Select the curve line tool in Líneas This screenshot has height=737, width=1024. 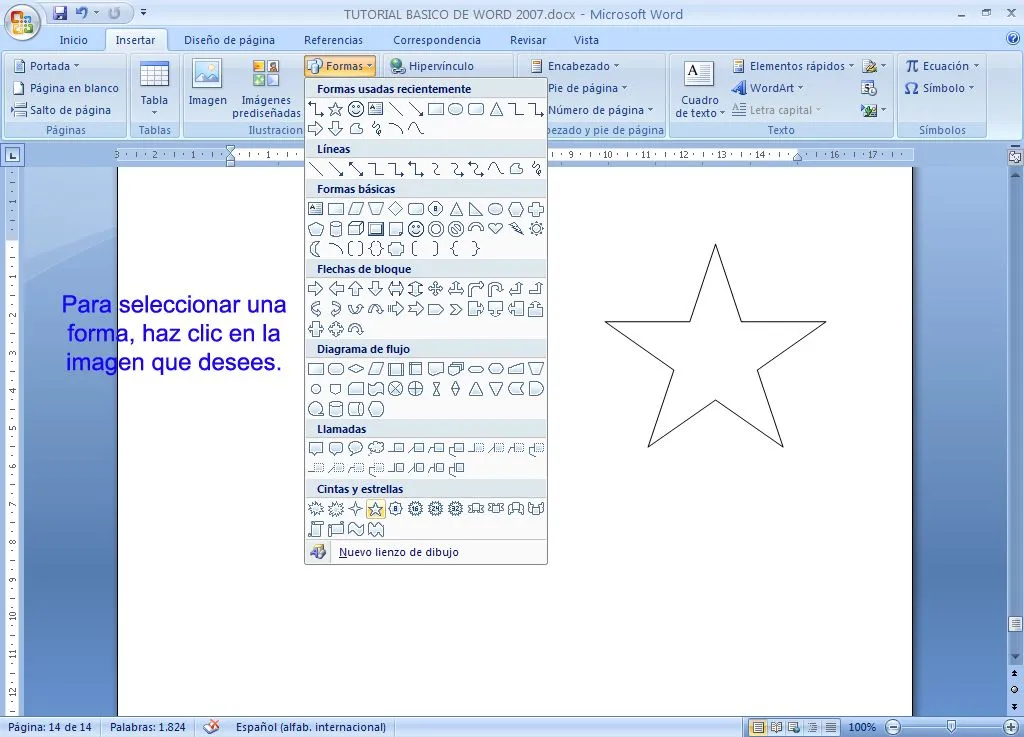[496, 169]
